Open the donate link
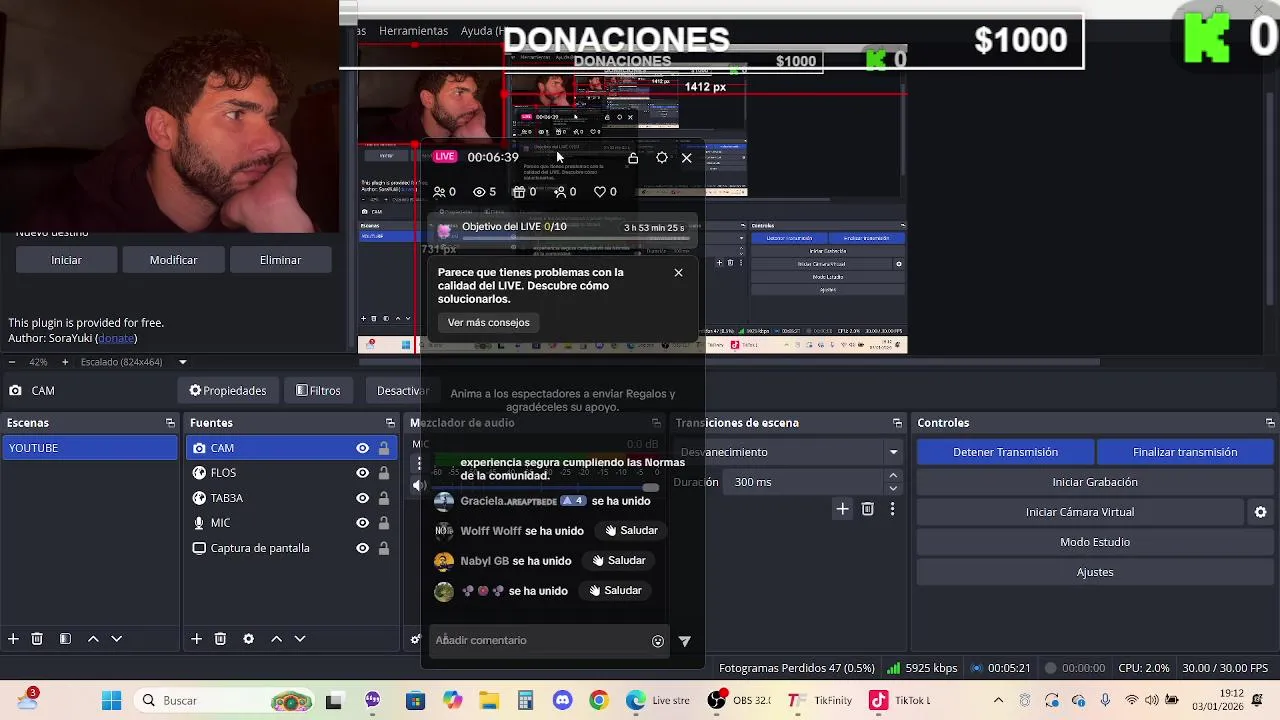 [115, 338]
